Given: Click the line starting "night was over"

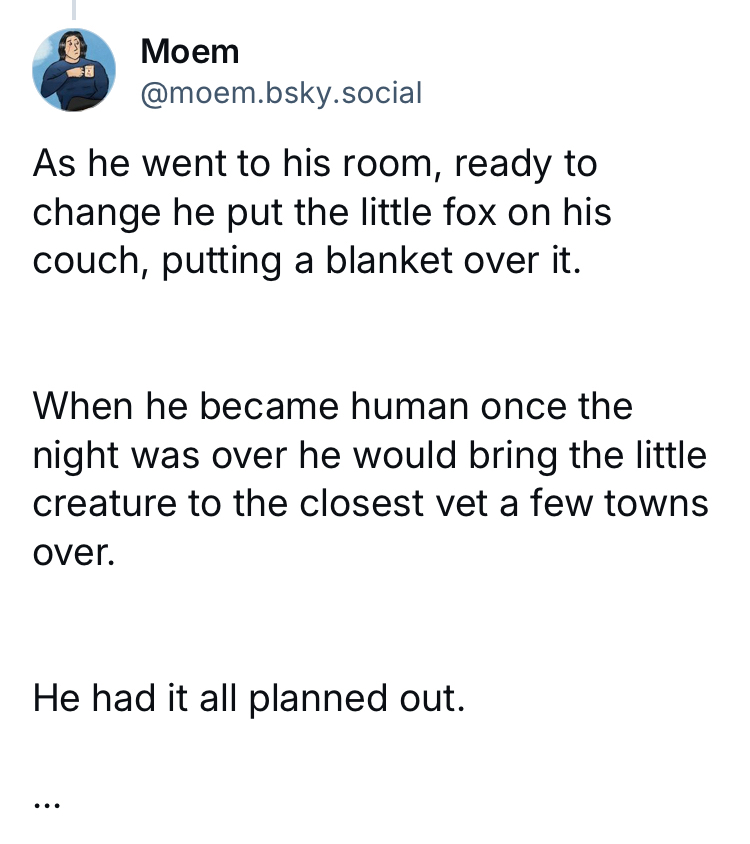Looking at the screenshot, I should pos(369,455).
